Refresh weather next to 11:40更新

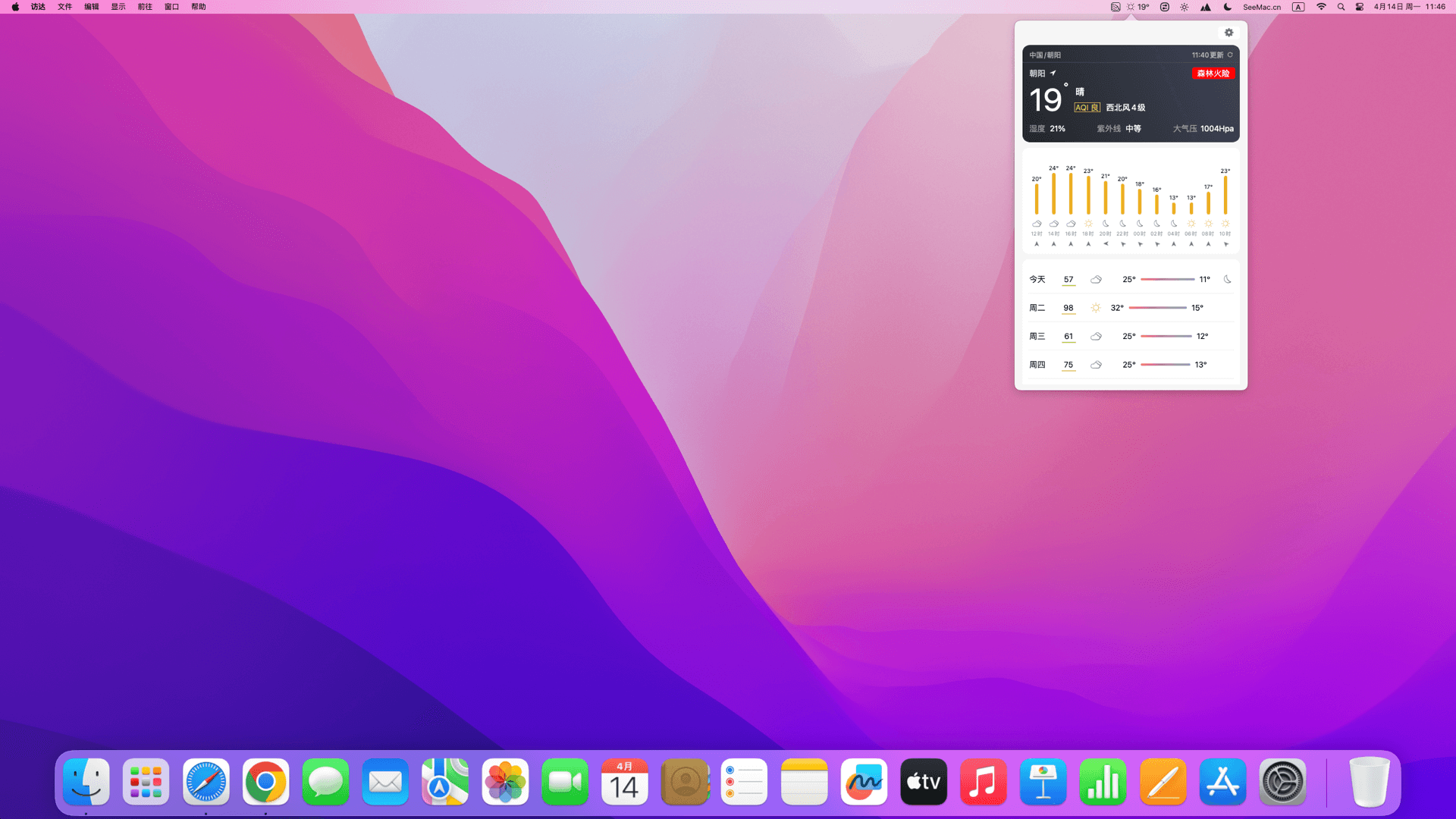coord(1230,55)
